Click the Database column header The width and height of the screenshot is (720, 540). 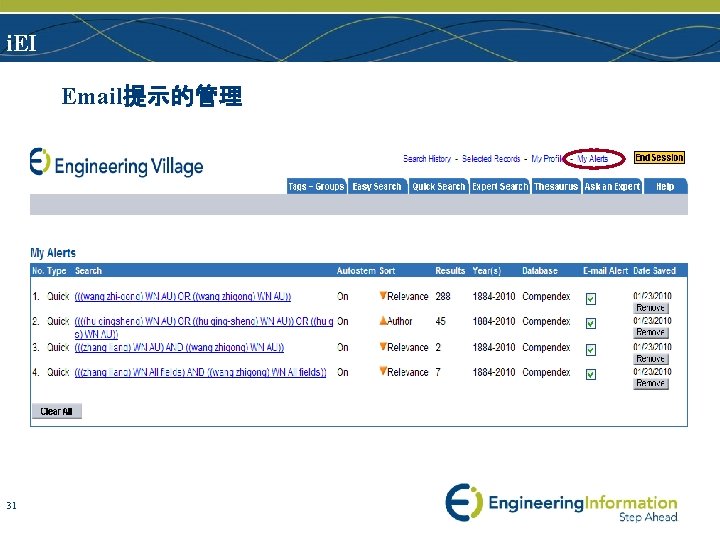(x=540, y=270)
